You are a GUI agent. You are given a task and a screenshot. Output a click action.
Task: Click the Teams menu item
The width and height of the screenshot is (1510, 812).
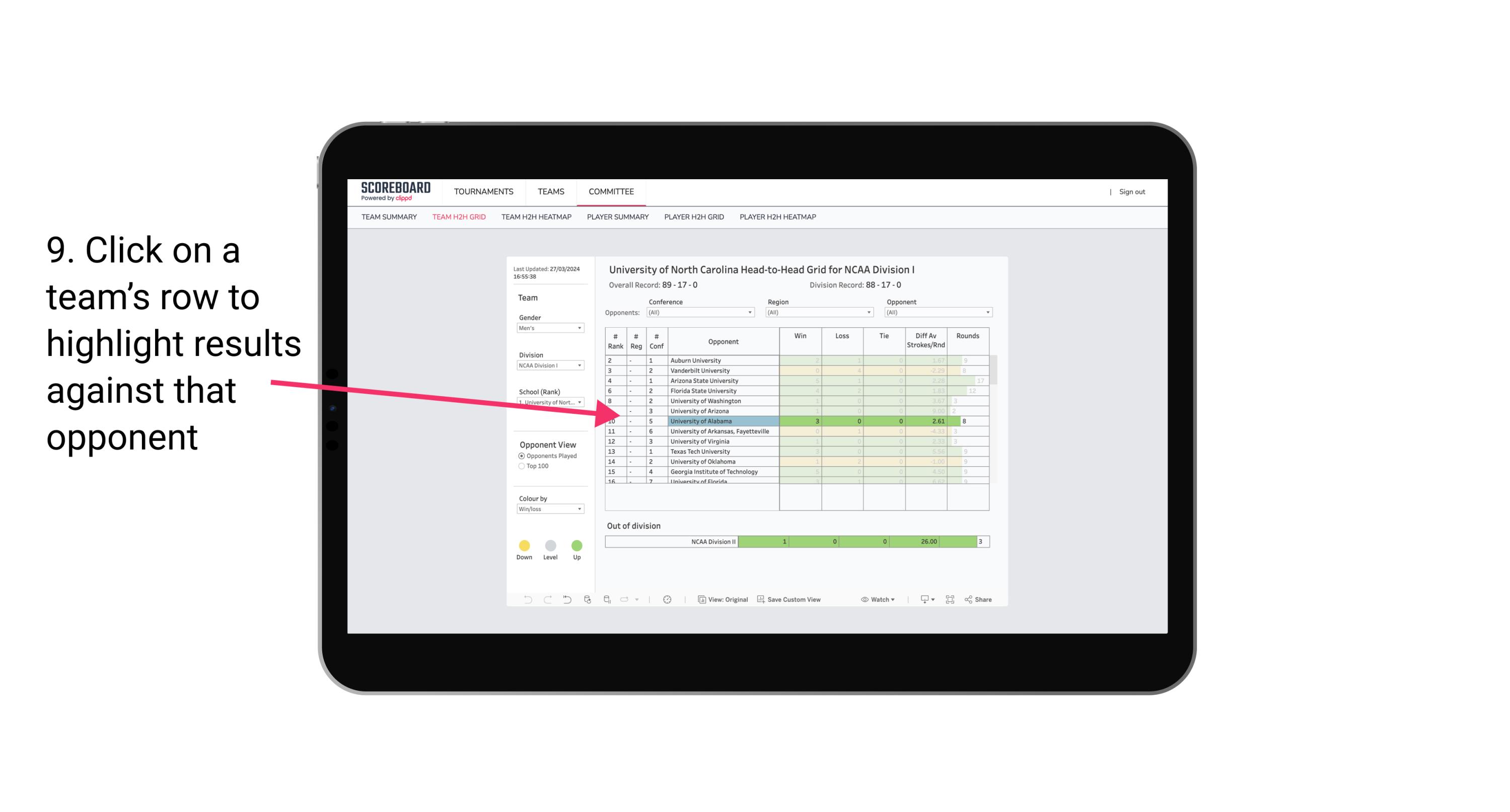pos(549,190)
